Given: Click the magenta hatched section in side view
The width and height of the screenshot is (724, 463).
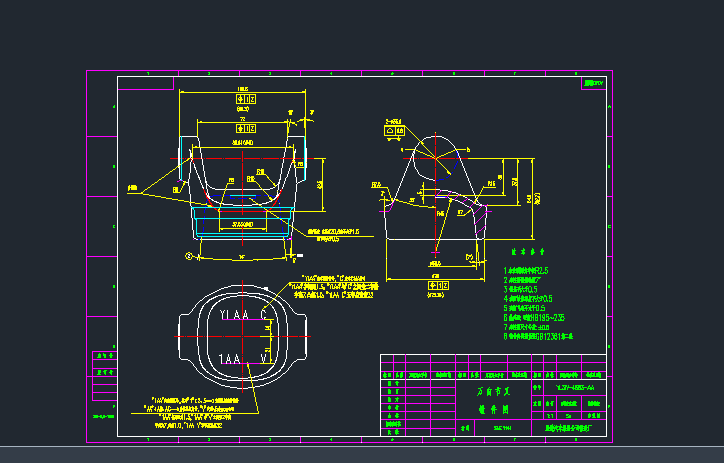Looking at the screenshot, I should (x=480, y=215).
